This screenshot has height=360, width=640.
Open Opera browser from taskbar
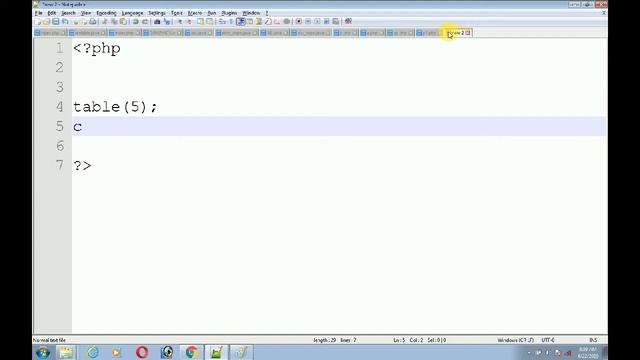pyautogui.click(x=142, y=352)
